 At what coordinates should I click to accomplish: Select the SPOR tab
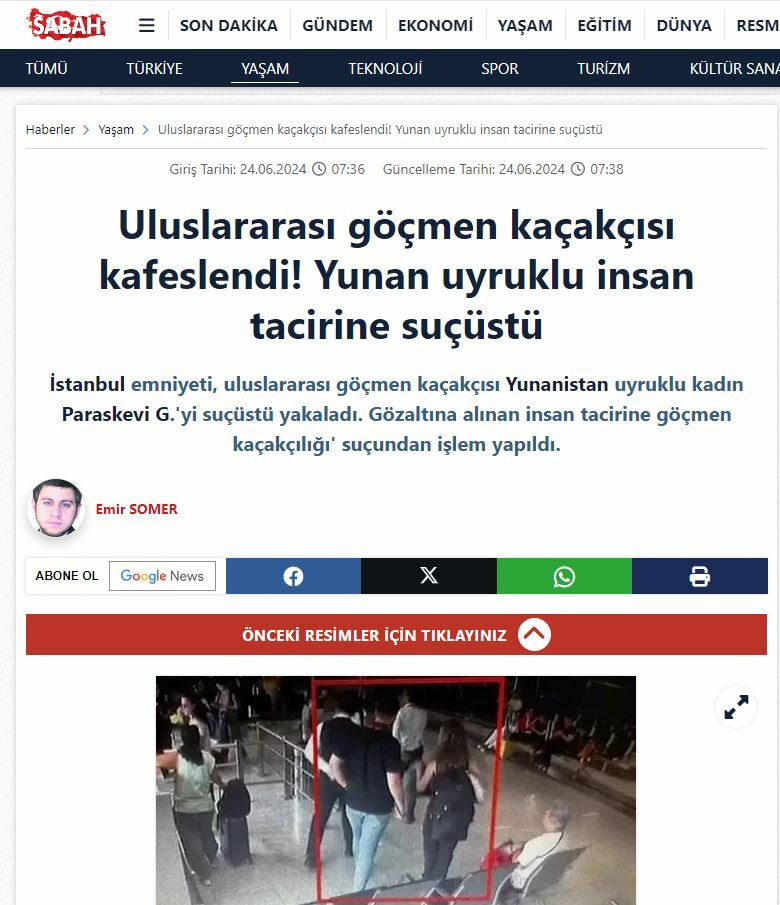point(499,69)
